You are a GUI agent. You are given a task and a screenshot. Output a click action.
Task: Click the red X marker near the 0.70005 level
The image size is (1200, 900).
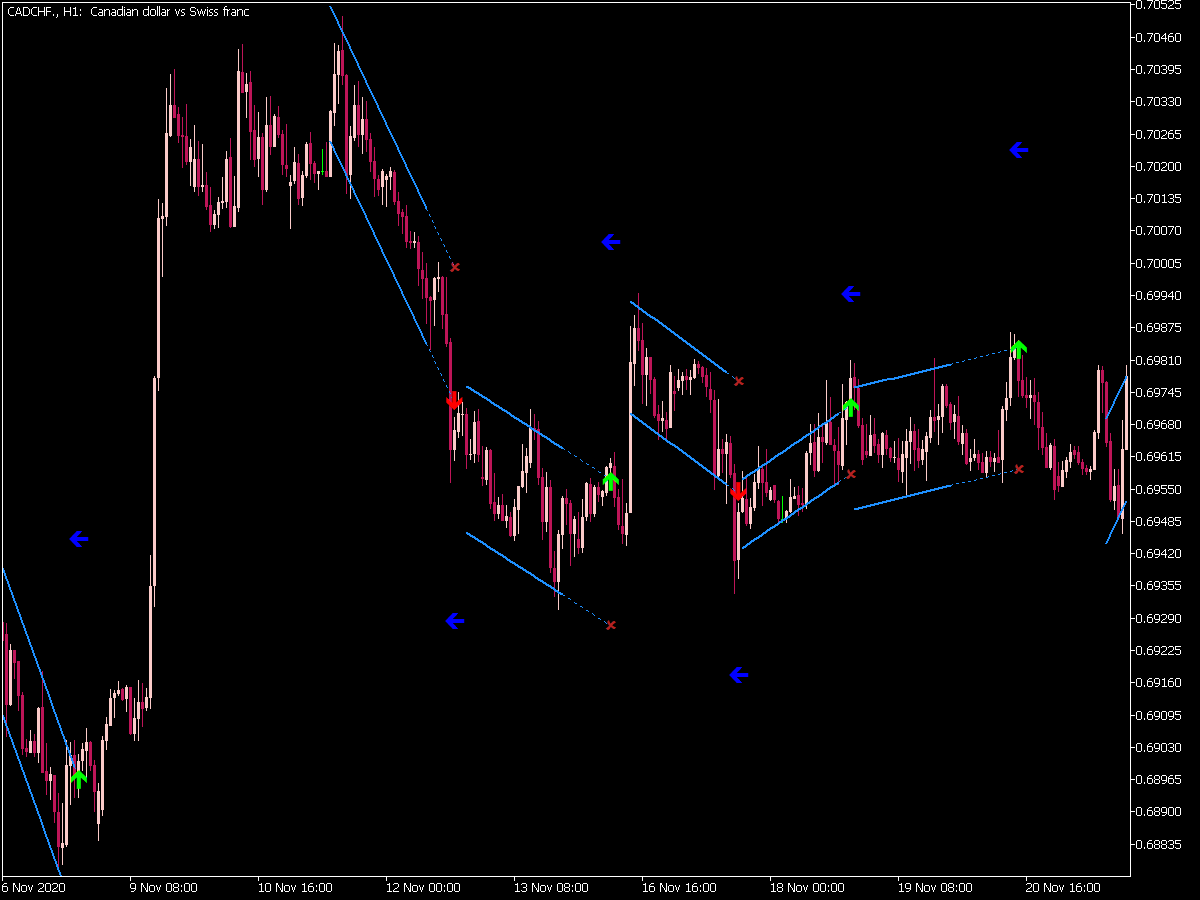tap(455, 267)
